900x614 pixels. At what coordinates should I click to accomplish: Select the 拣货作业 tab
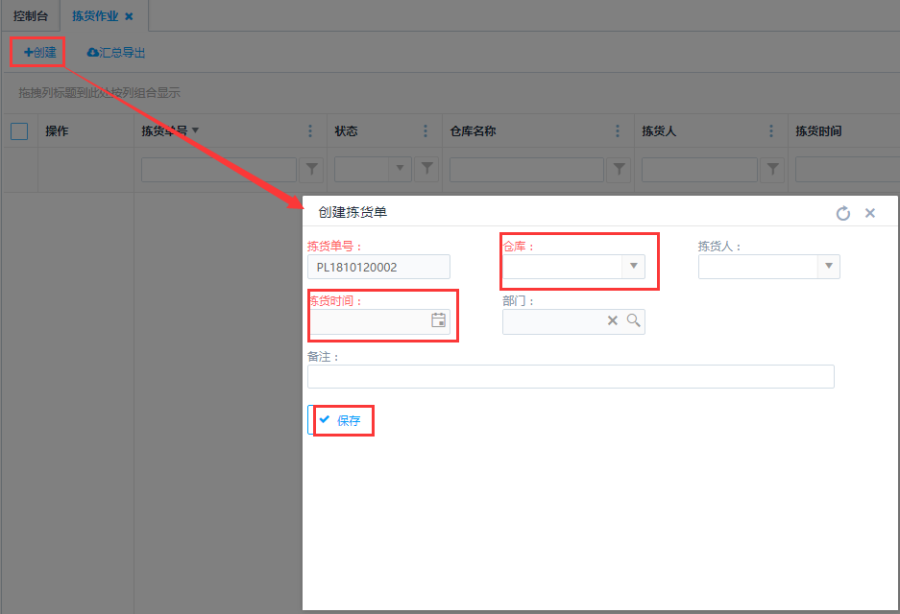95,16
